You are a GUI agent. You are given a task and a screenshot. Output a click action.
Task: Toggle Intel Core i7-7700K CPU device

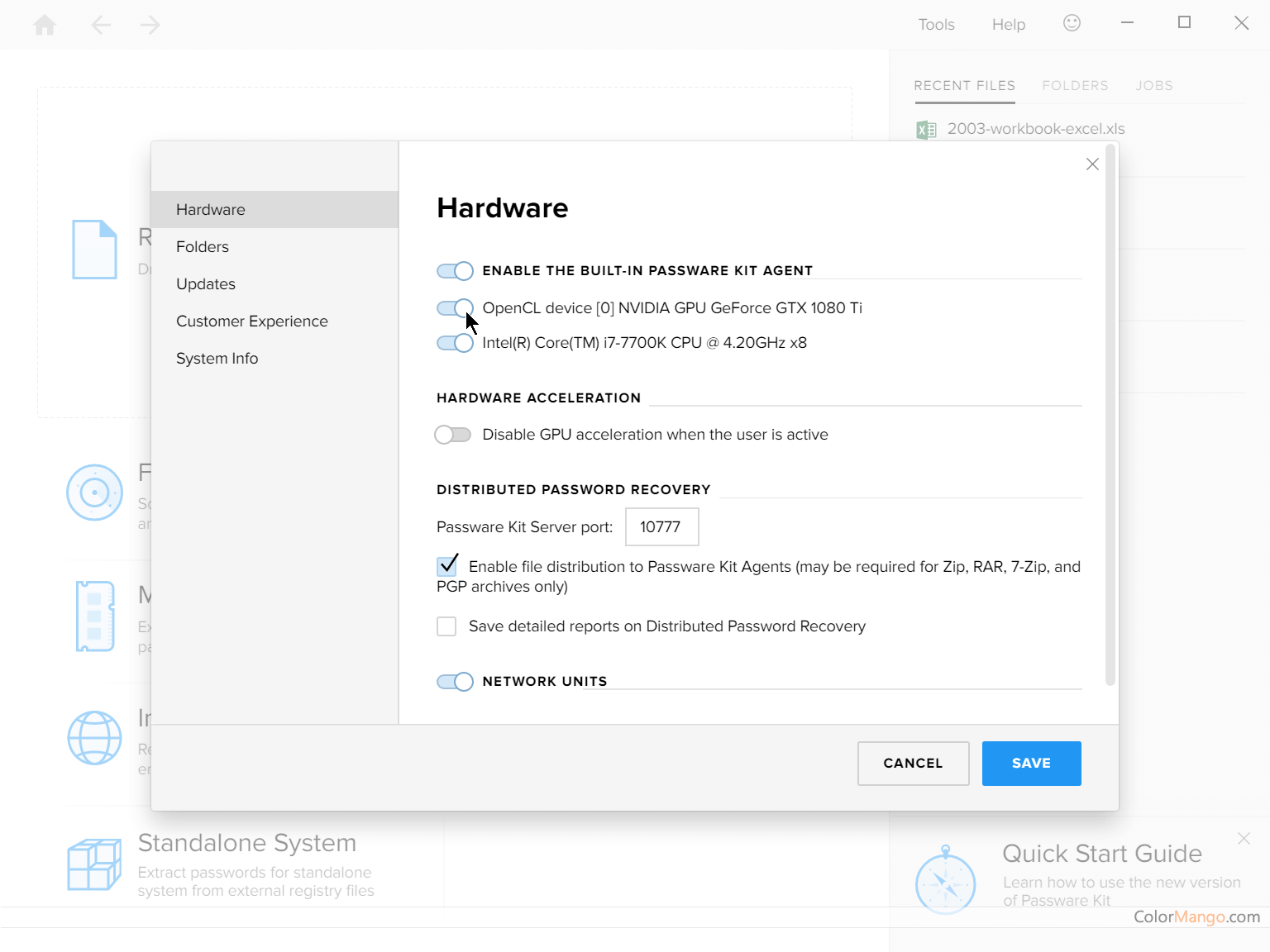tap(455, 343)
